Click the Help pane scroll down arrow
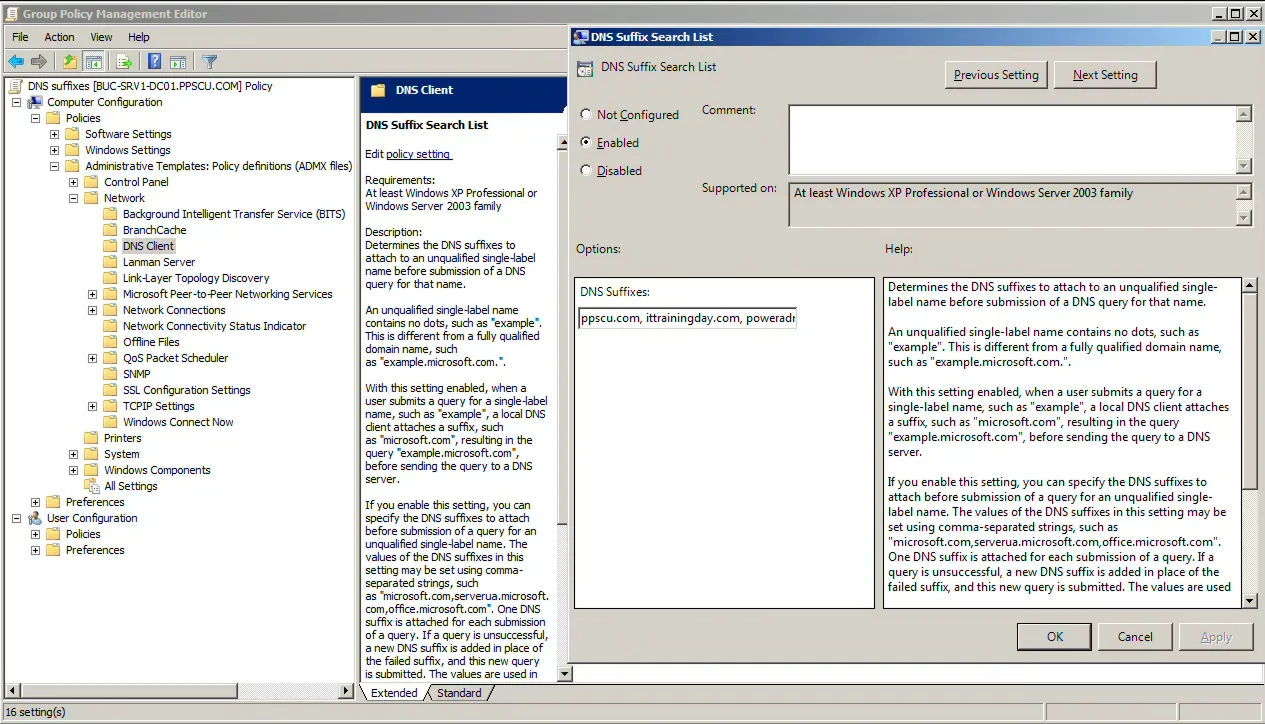The image size is (1265, 724). (x=1249, y=599)
